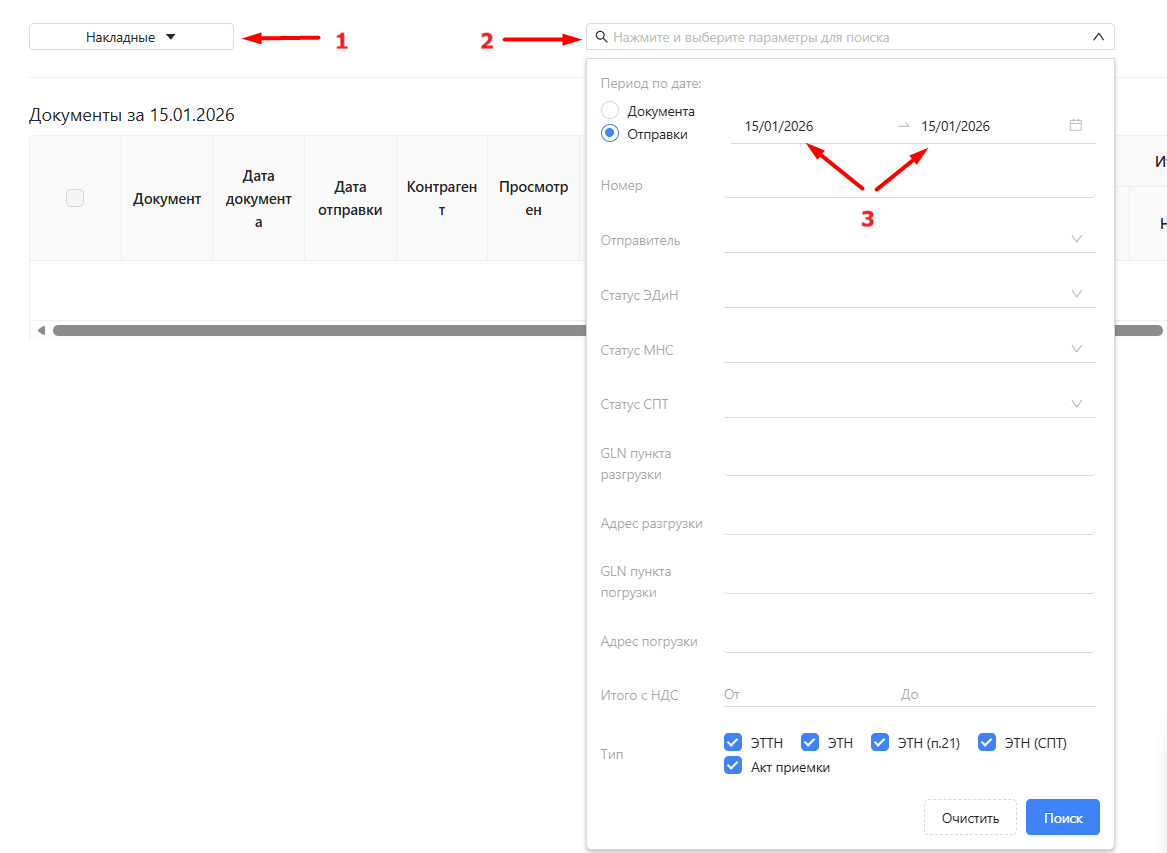Open the calendar icon in the date range
1167x853 pixels.
point(1076,126)
